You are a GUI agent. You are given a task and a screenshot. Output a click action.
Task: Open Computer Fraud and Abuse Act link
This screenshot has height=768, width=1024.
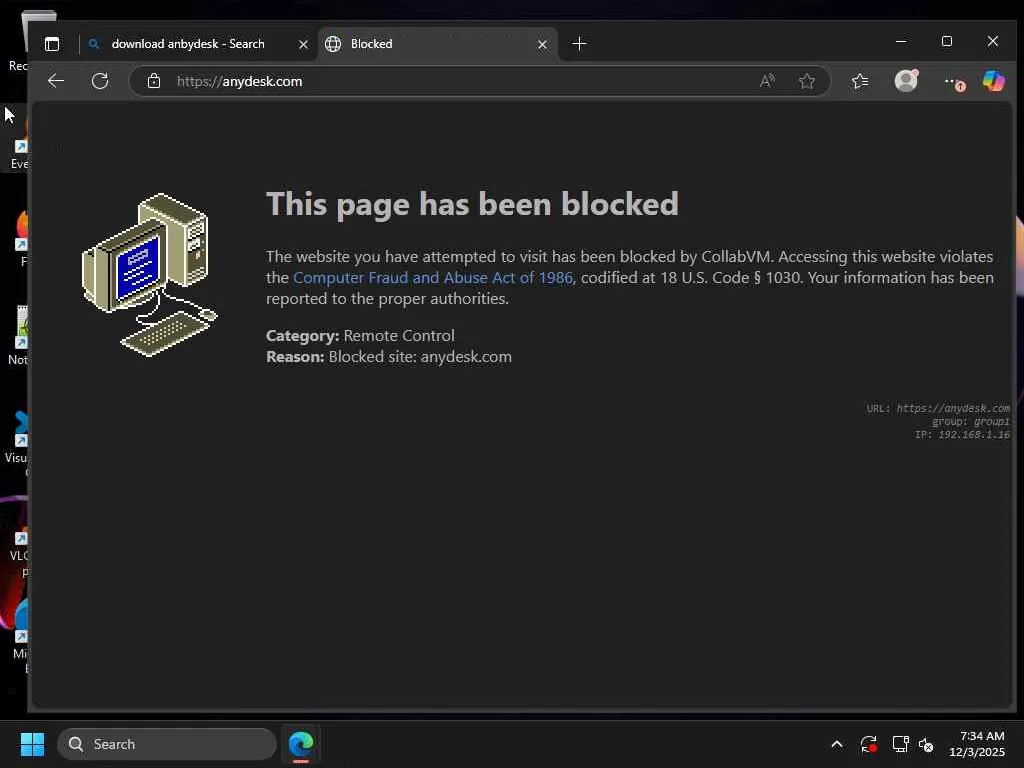(x=432, y=278)
